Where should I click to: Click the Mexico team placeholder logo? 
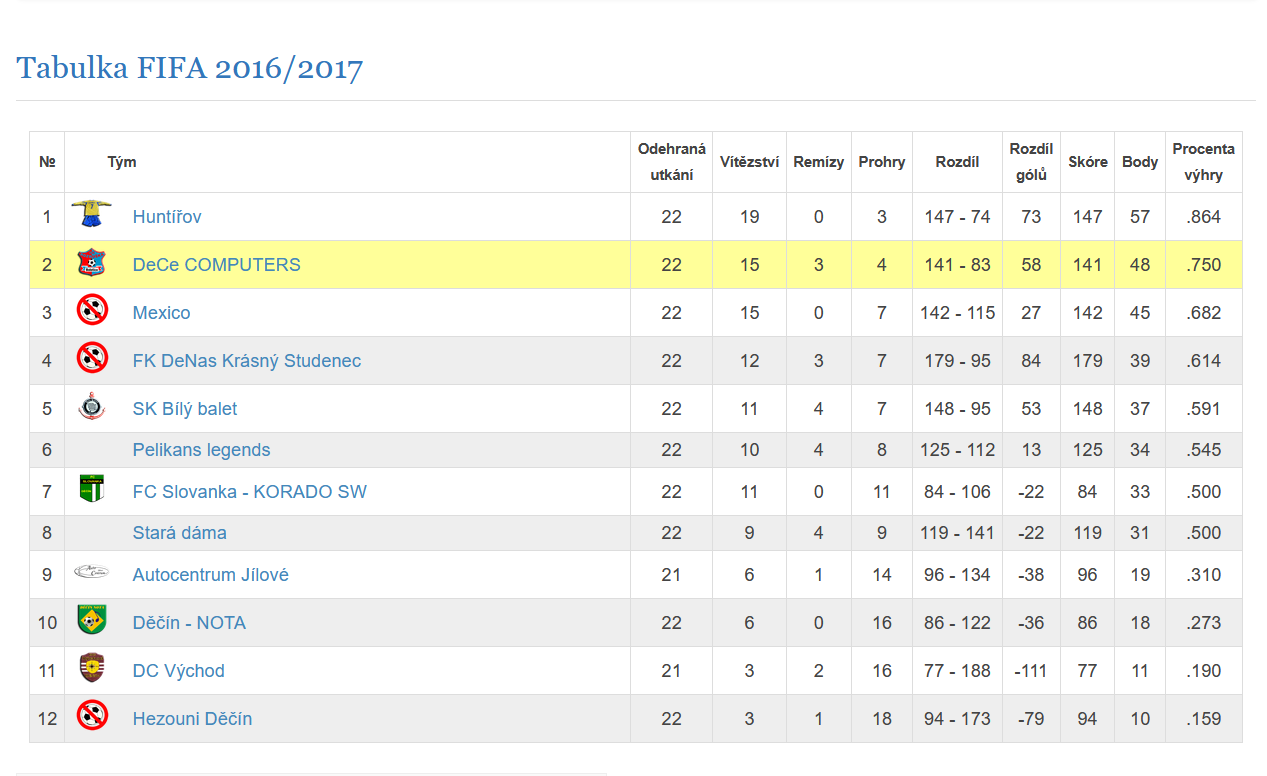tap(92, 312)
